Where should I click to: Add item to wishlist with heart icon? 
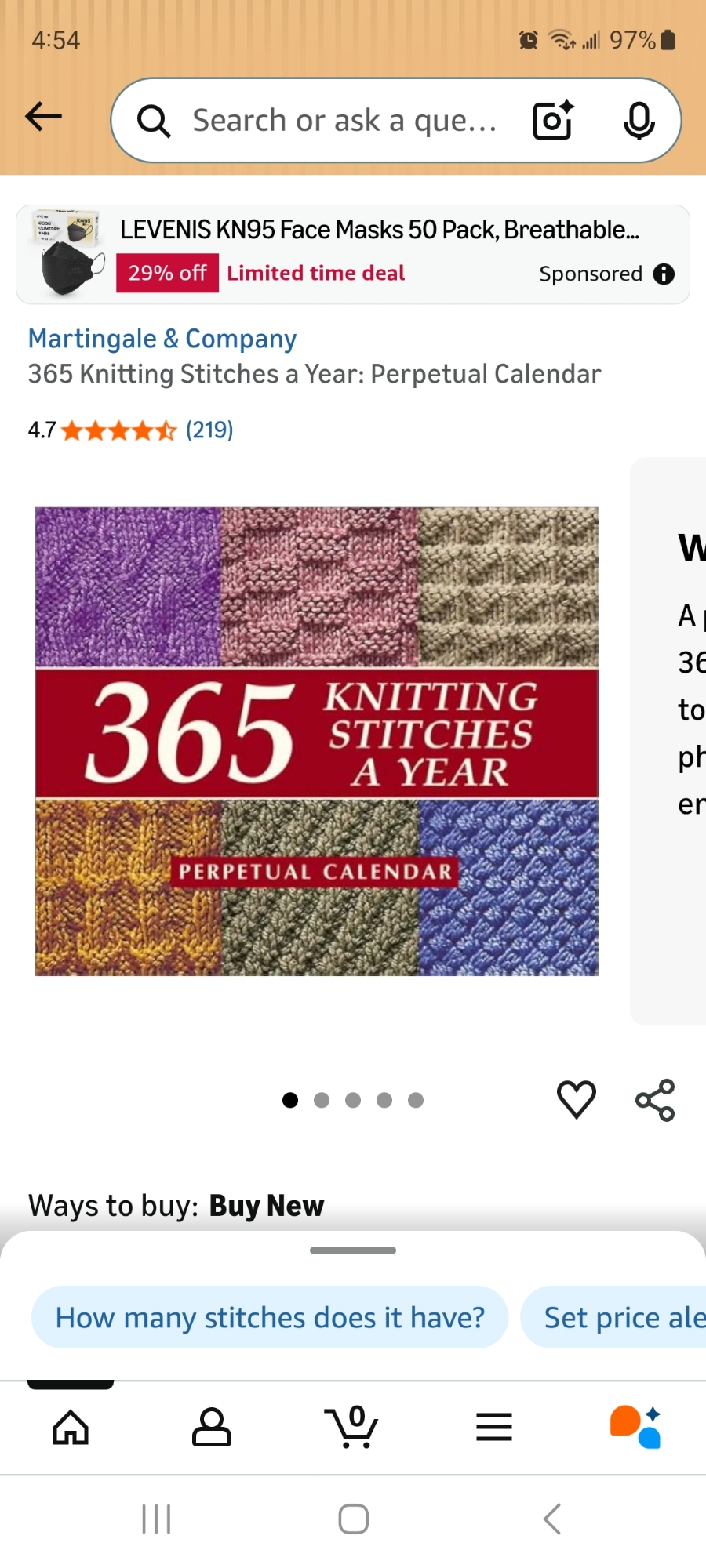[577, 1099]
